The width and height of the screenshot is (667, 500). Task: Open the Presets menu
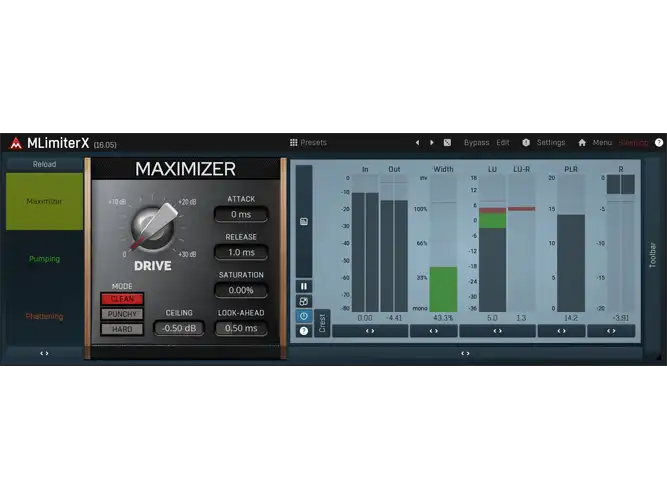(x=314, y=143)
